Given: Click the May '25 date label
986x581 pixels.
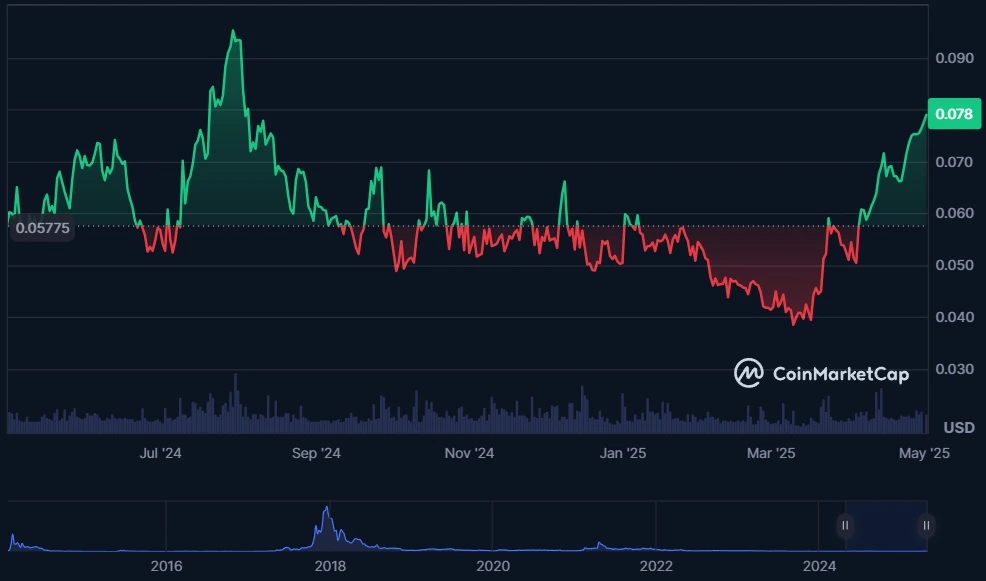Looking at the screenshot, I should pyautogui.click(x=924, y=453).
